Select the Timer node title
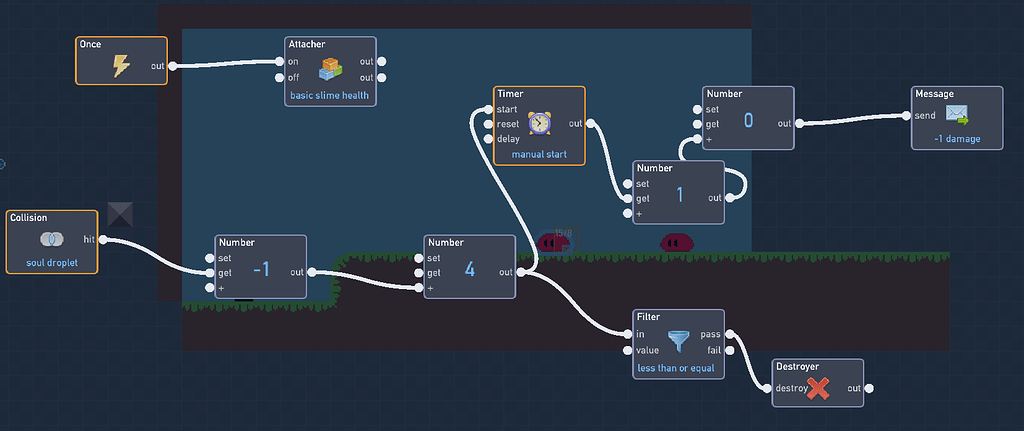Image resolution: width=1024 pixels, height=431 pixels. point(509,94)
